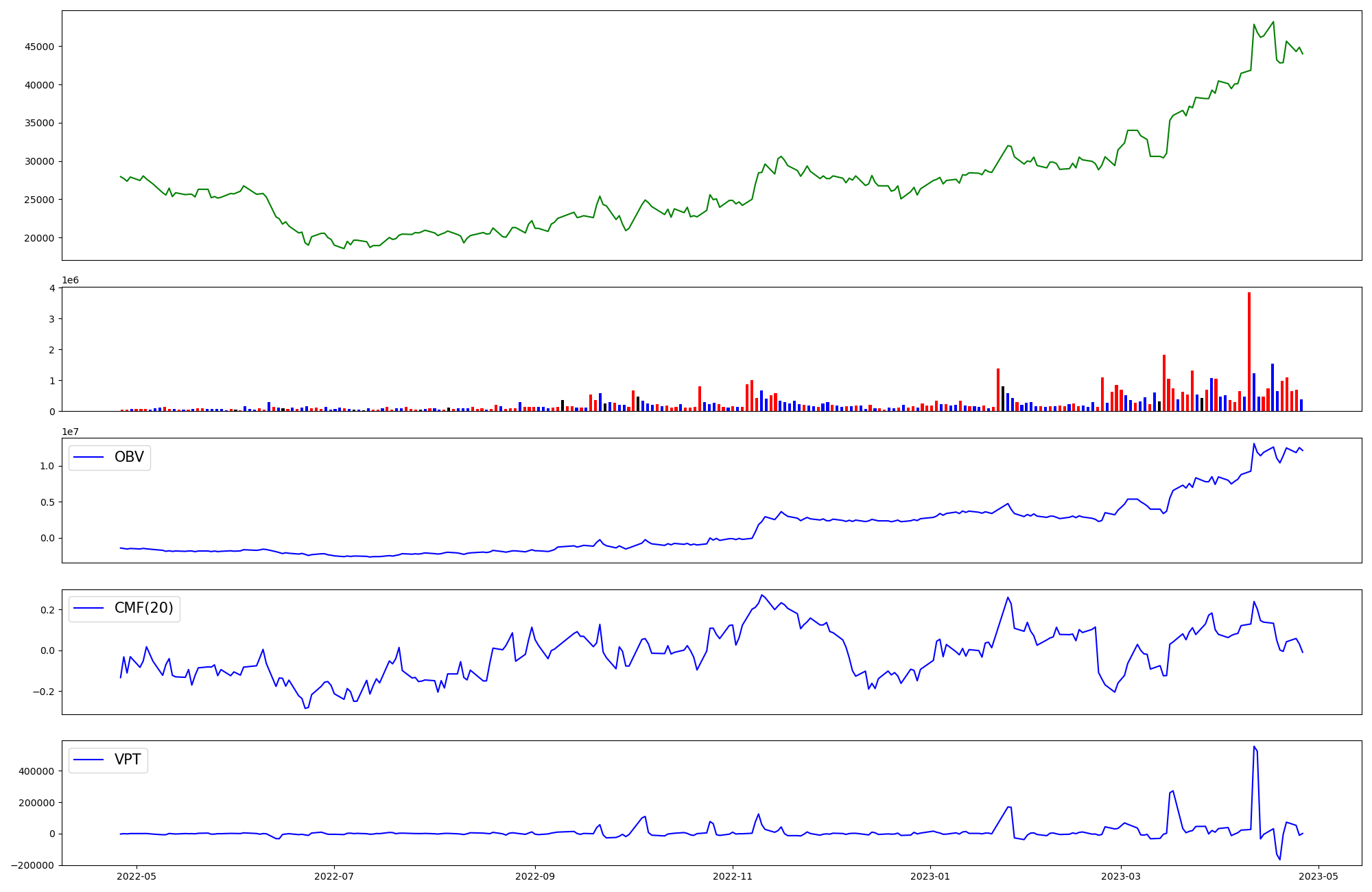The image size is (1372, 892).
Task: Click the 20000 price axis label
Action: pos(40,238)
